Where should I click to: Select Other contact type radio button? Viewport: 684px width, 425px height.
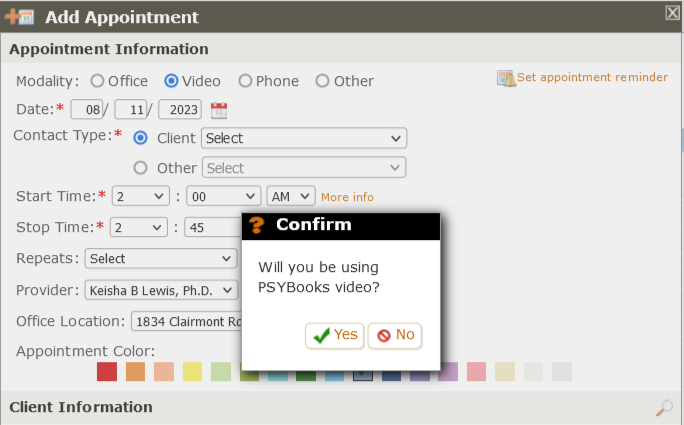(140, 168)
